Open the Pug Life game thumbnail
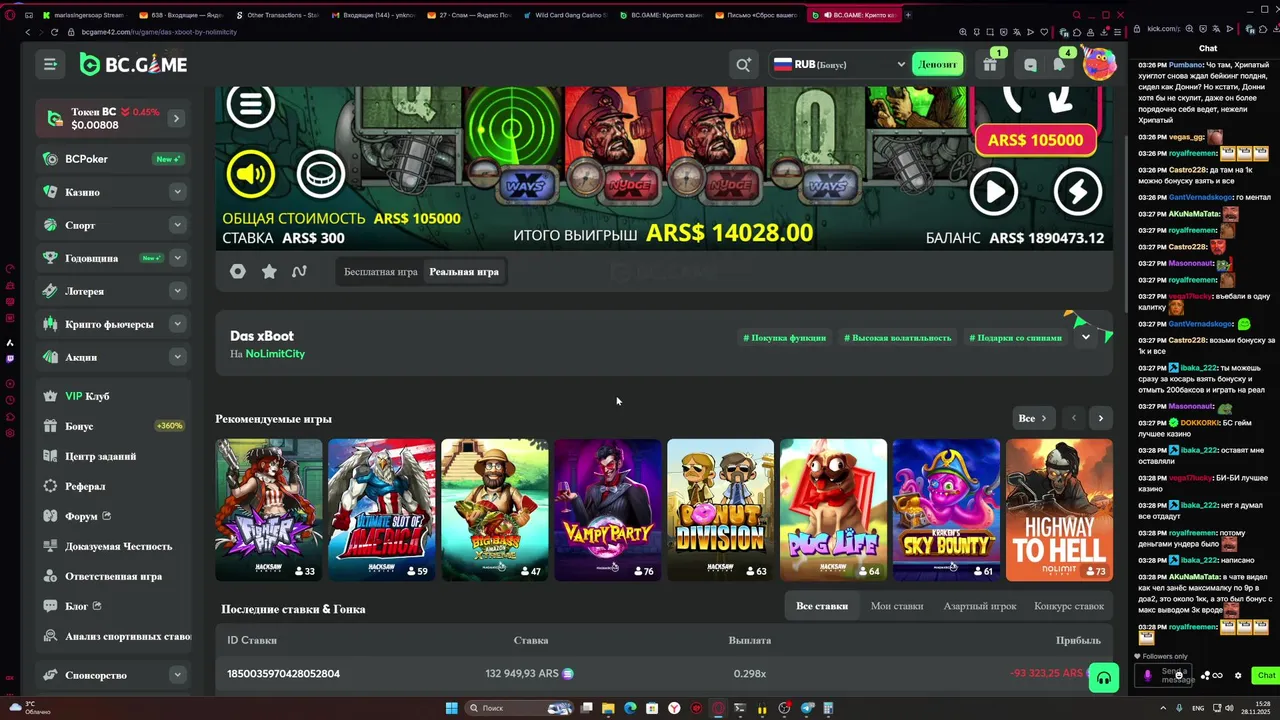Screen dimensions: 1280x720 click(834, 510)
